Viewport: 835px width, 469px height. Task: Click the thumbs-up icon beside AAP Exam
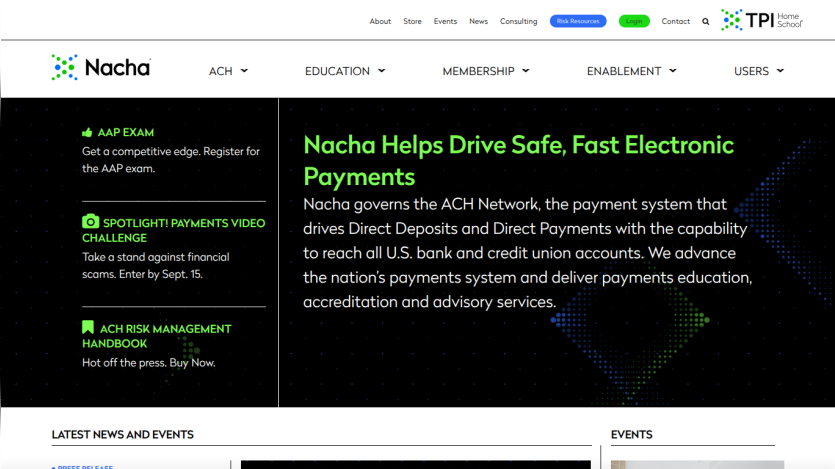(87, 132)
